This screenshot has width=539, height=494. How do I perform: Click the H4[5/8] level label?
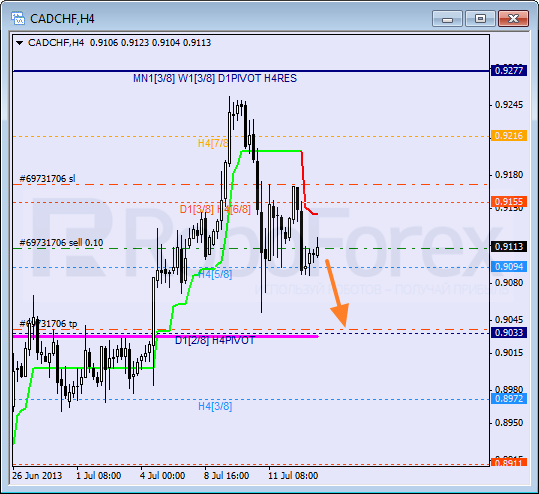coord(215,274)
